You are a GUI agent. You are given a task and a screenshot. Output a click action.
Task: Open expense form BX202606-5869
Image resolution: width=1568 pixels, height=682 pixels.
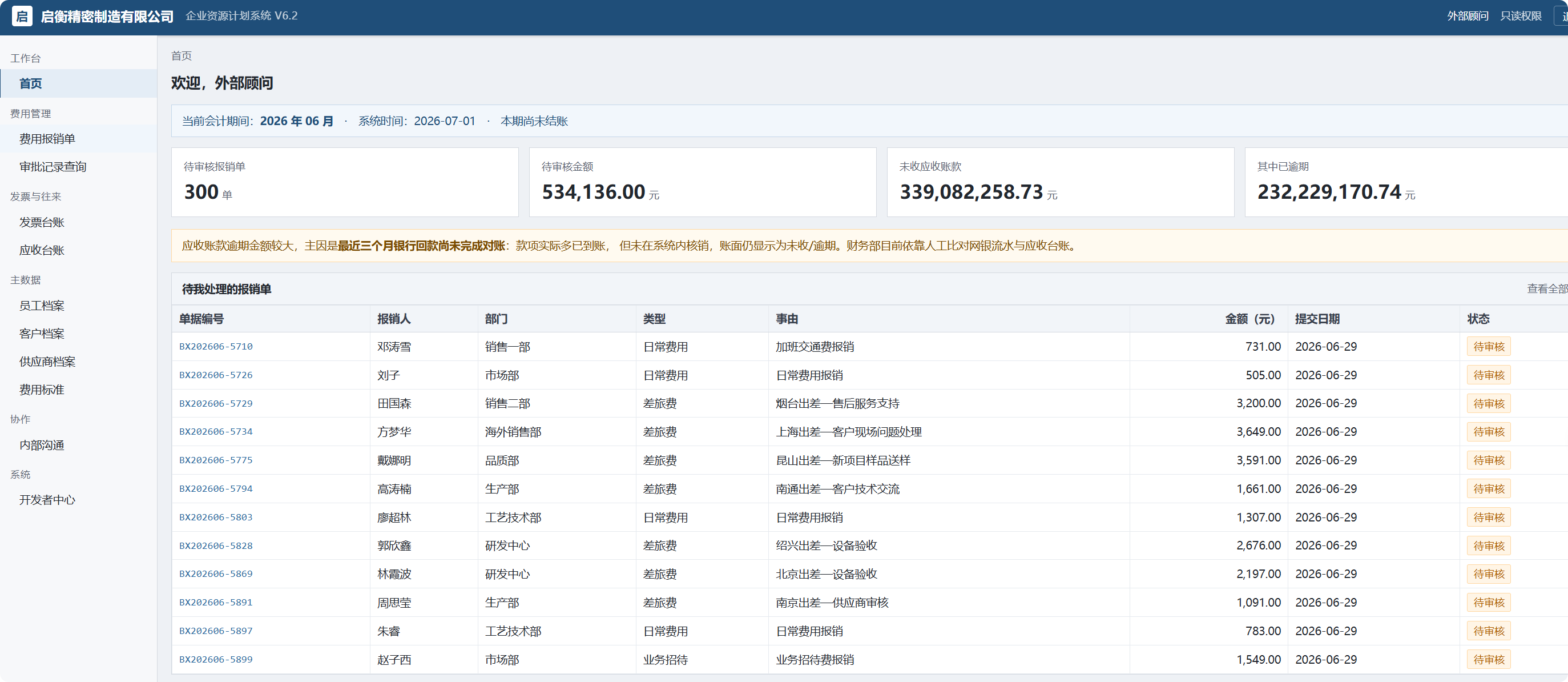click(x=215, y=573)
